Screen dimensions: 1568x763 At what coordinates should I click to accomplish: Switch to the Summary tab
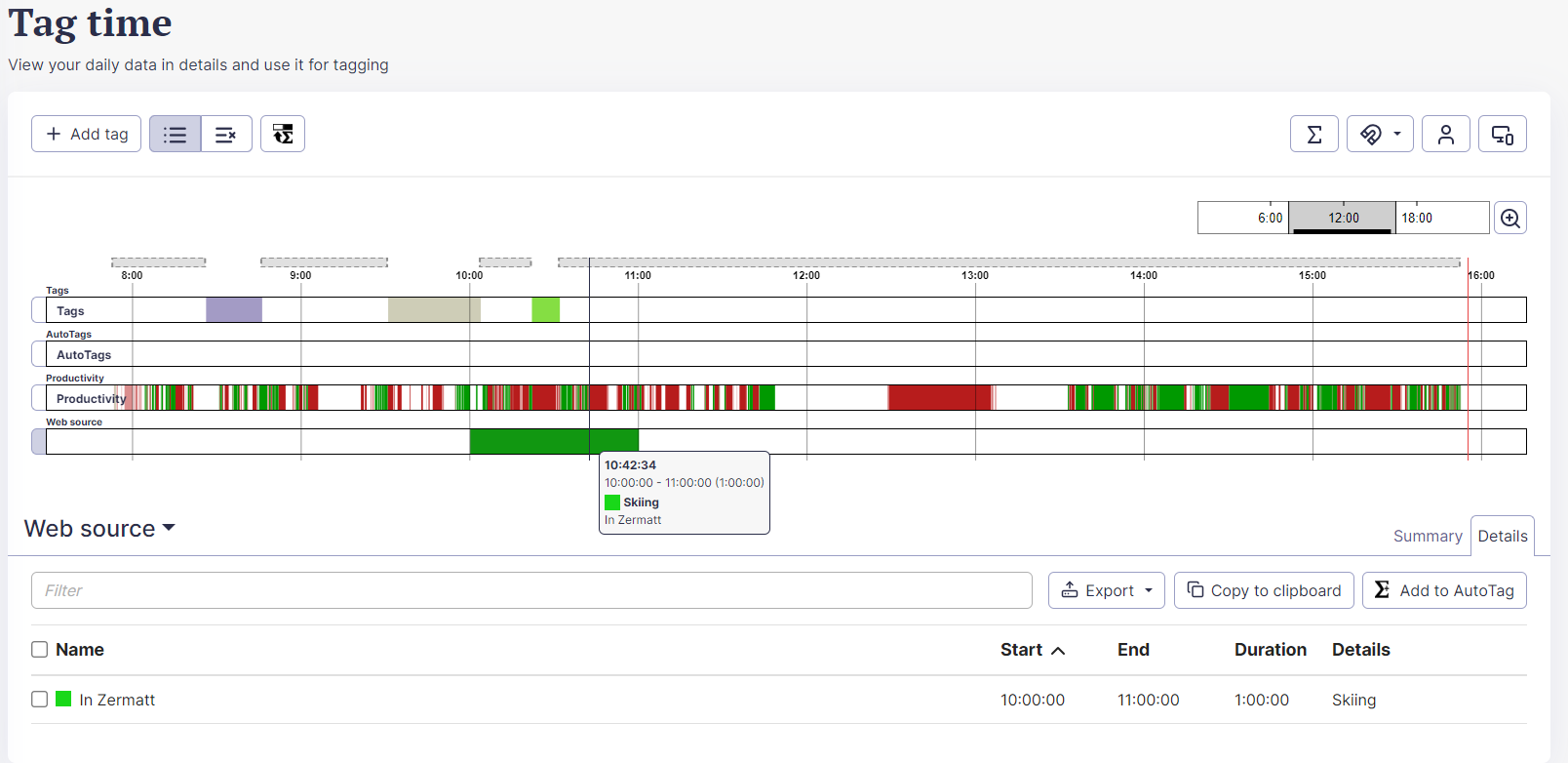point(1427,537)
